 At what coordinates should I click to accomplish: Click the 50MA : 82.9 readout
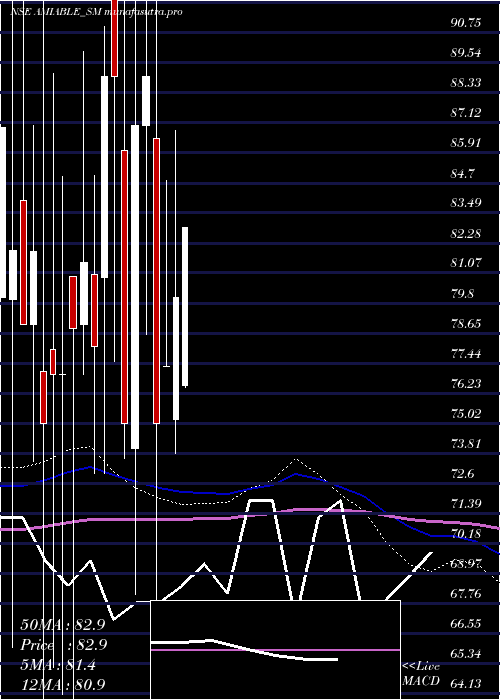pyautogui.click(x=63, y=625)
